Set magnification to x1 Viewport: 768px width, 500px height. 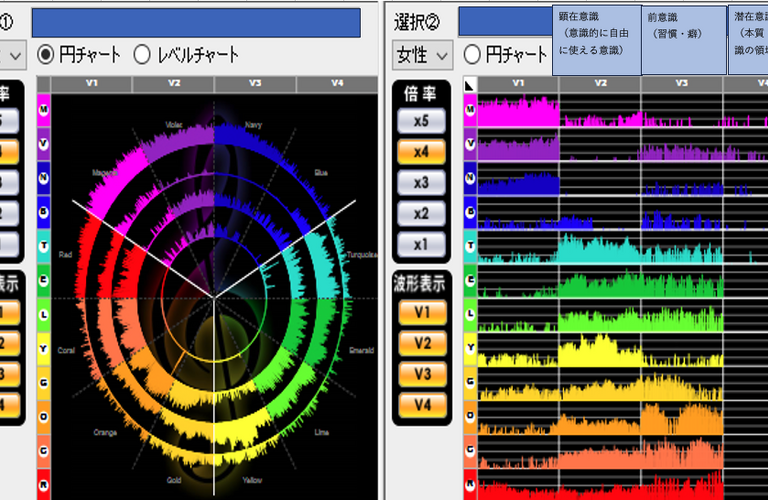click(x=421, y=244)
